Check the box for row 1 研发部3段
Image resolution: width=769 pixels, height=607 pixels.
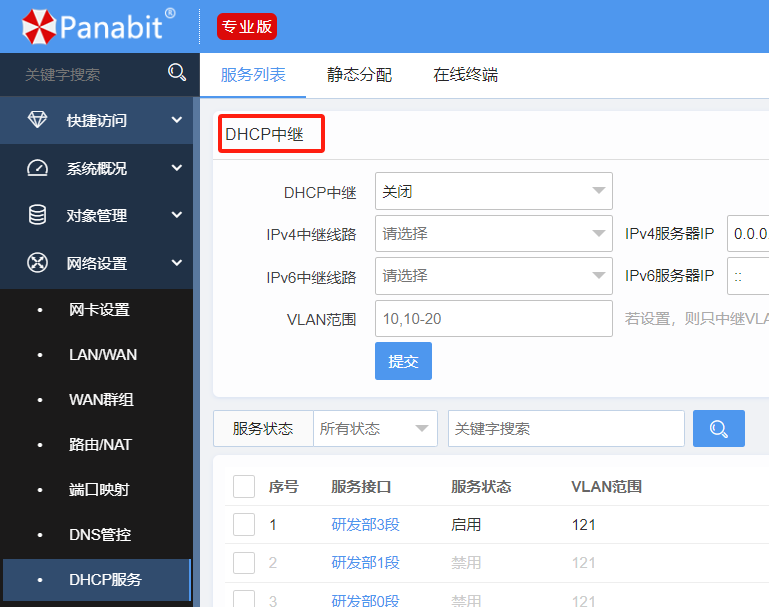coord(244,525)
